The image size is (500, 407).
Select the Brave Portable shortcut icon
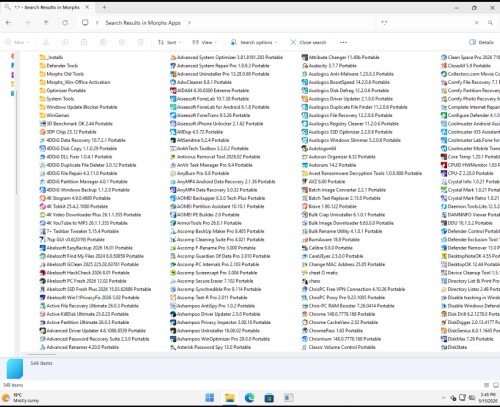[304, 206]
